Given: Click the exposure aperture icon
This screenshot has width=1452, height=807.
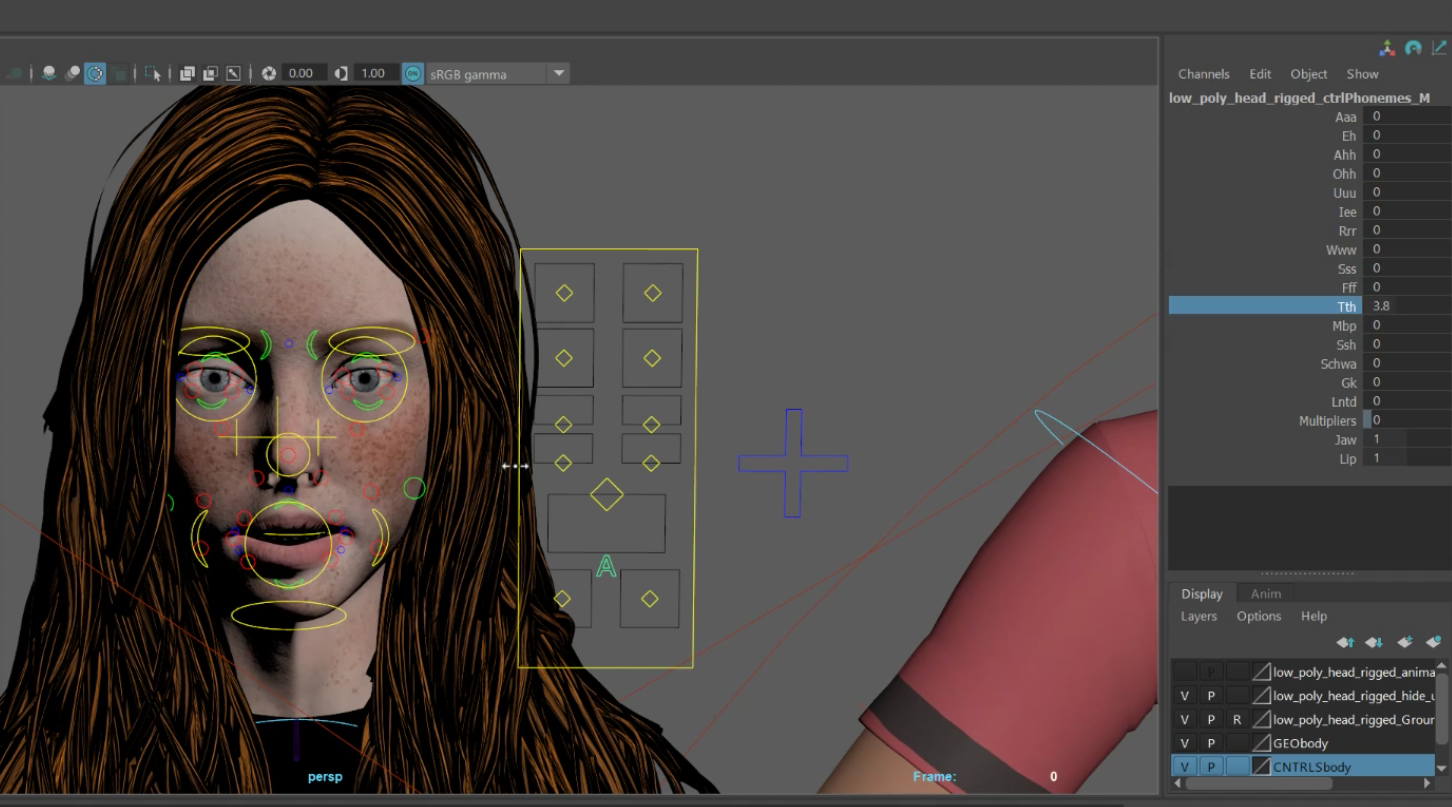Looking at the screenshot, I should tap(269, 73).
